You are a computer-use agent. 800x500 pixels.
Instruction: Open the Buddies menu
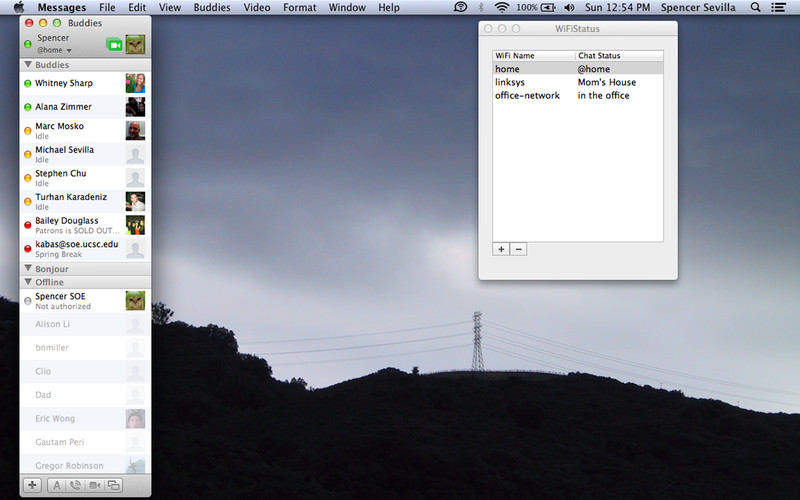point(212,7)
